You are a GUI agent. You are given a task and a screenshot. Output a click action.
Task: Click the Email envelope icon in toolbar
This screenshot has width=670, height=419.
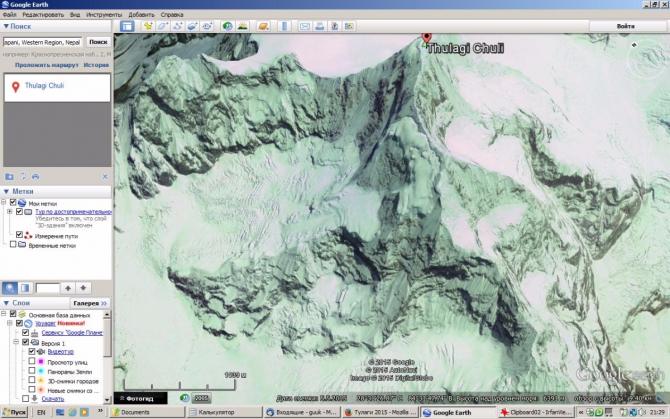pos(304,26)
